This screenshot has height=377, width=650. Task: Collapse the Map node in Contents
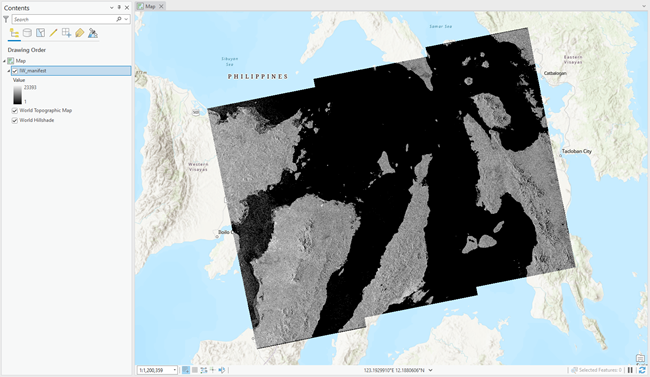(x=5, y=61)
